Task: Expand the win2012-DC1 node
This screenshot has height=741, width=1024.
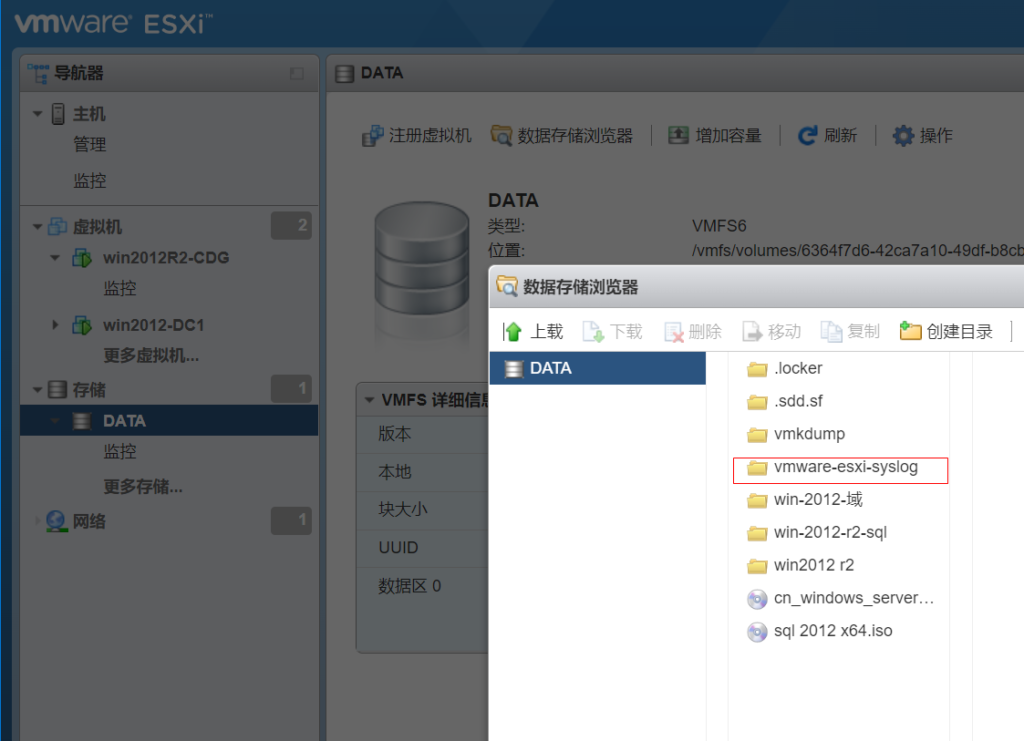Action: (55, 324)
